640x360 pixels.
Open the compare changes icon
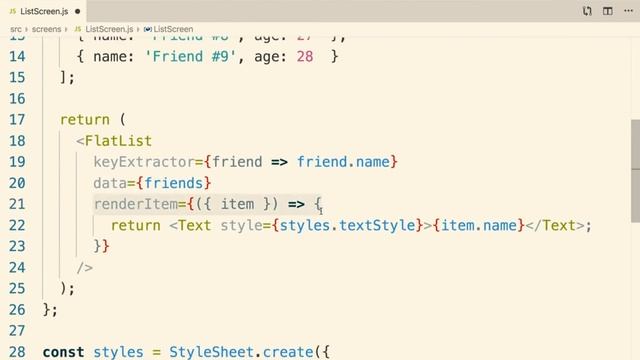pos(587,11)
